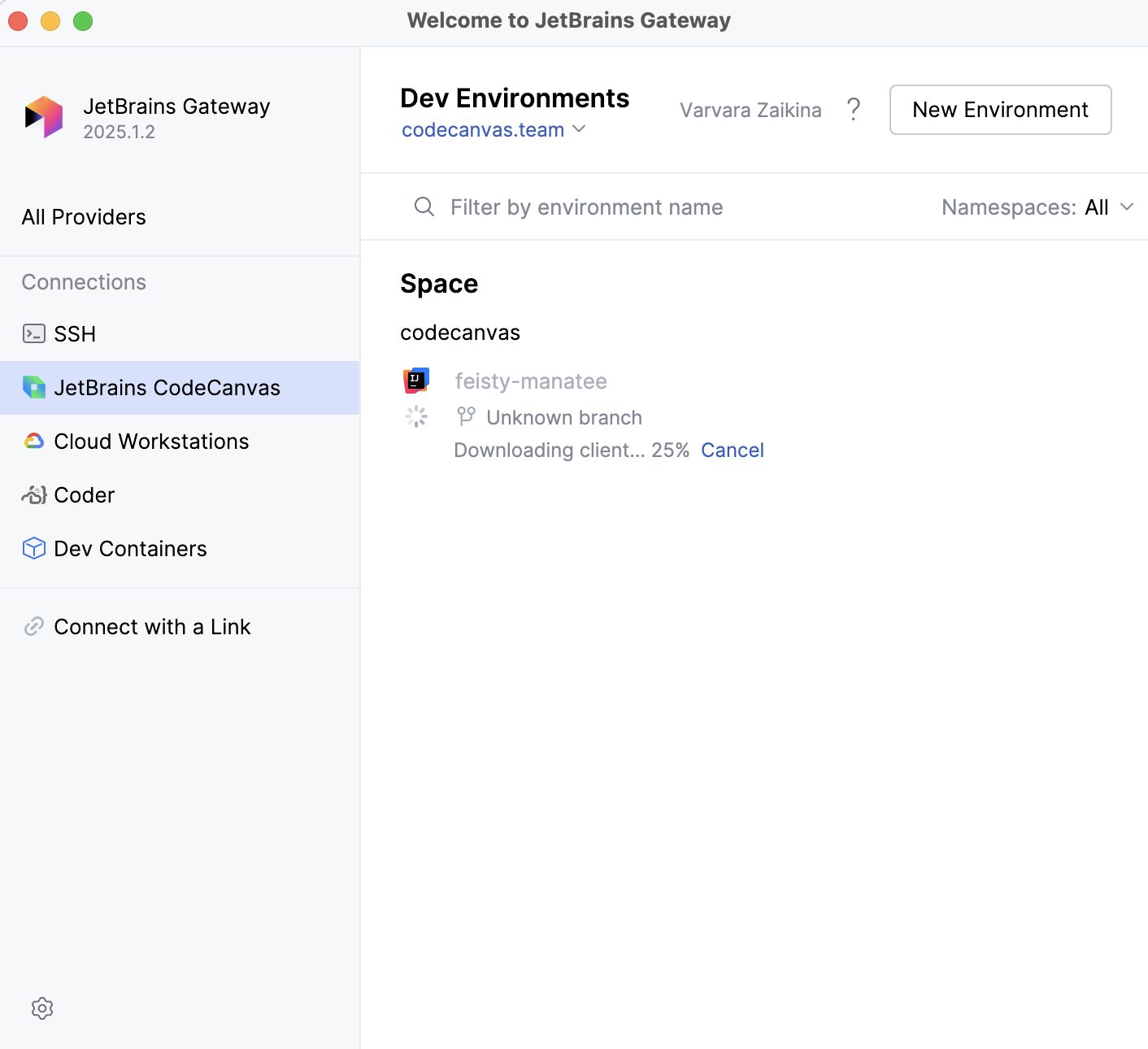1148x1049 pixels.
Task: Click the Cloud Workstations cloud icon
Action: (x=34, y=441)
